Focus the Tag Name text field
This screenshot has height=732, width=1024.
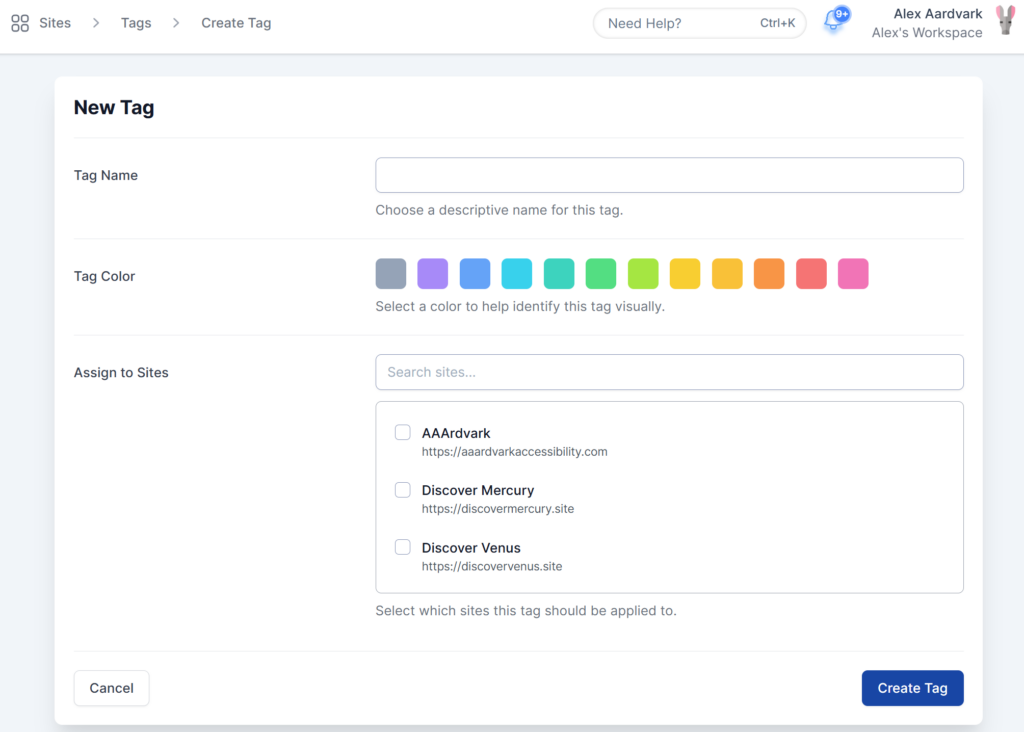click(669, 175)
